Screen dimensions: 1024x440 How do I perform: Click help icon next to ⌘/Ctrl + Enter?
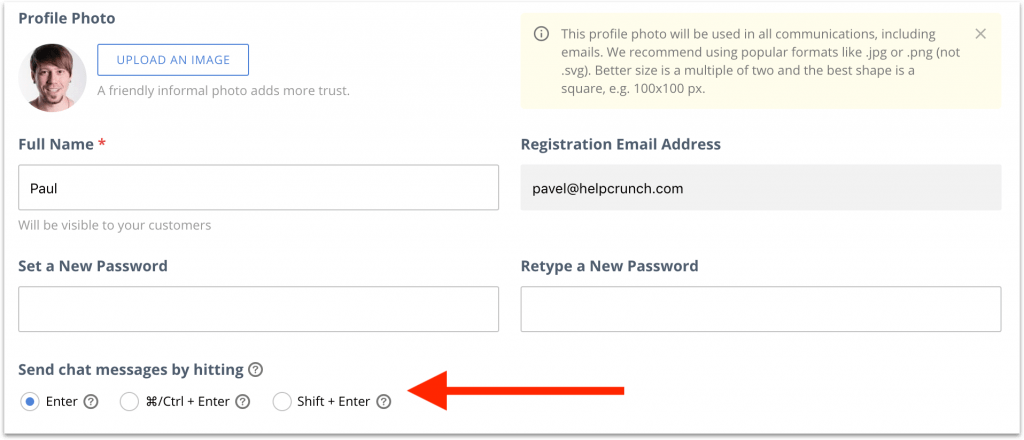[x=243, y=401]
